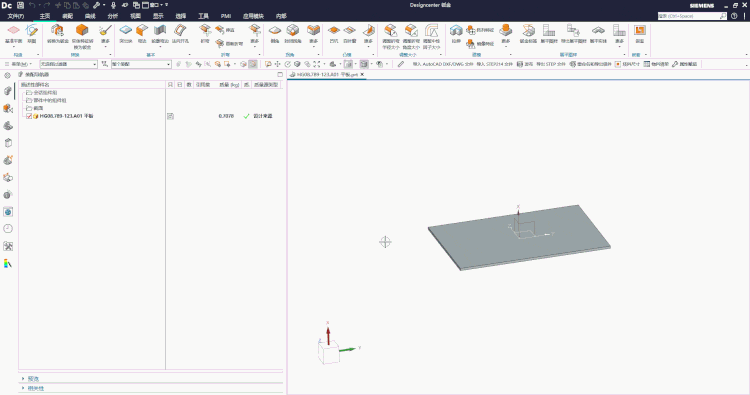Image resolution: width=750 pixels, height=395 pixels.
Task: Click Export STEP file button
Action: click(x=550, y=64)
